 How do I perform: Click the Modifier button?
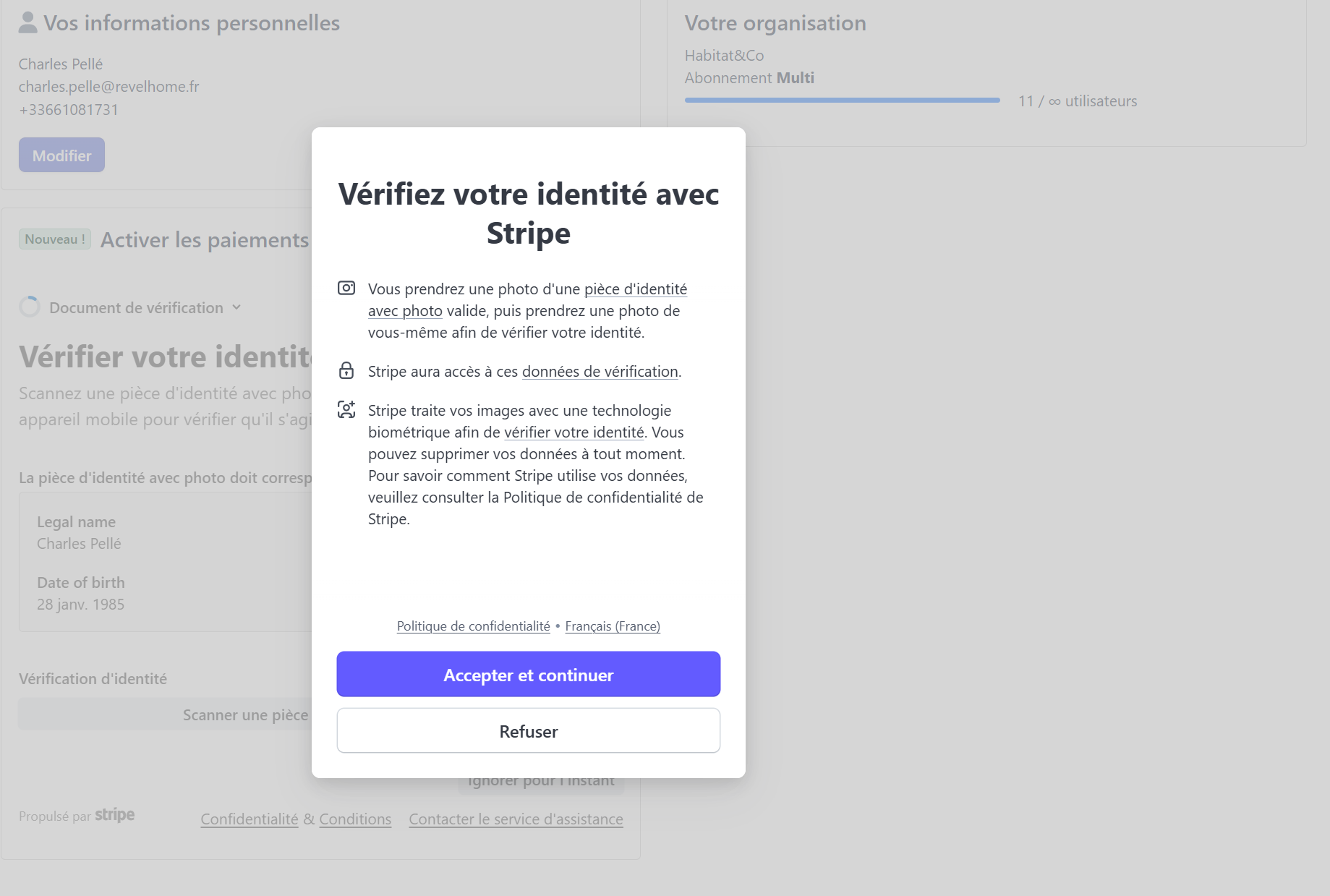coord(61,155)
